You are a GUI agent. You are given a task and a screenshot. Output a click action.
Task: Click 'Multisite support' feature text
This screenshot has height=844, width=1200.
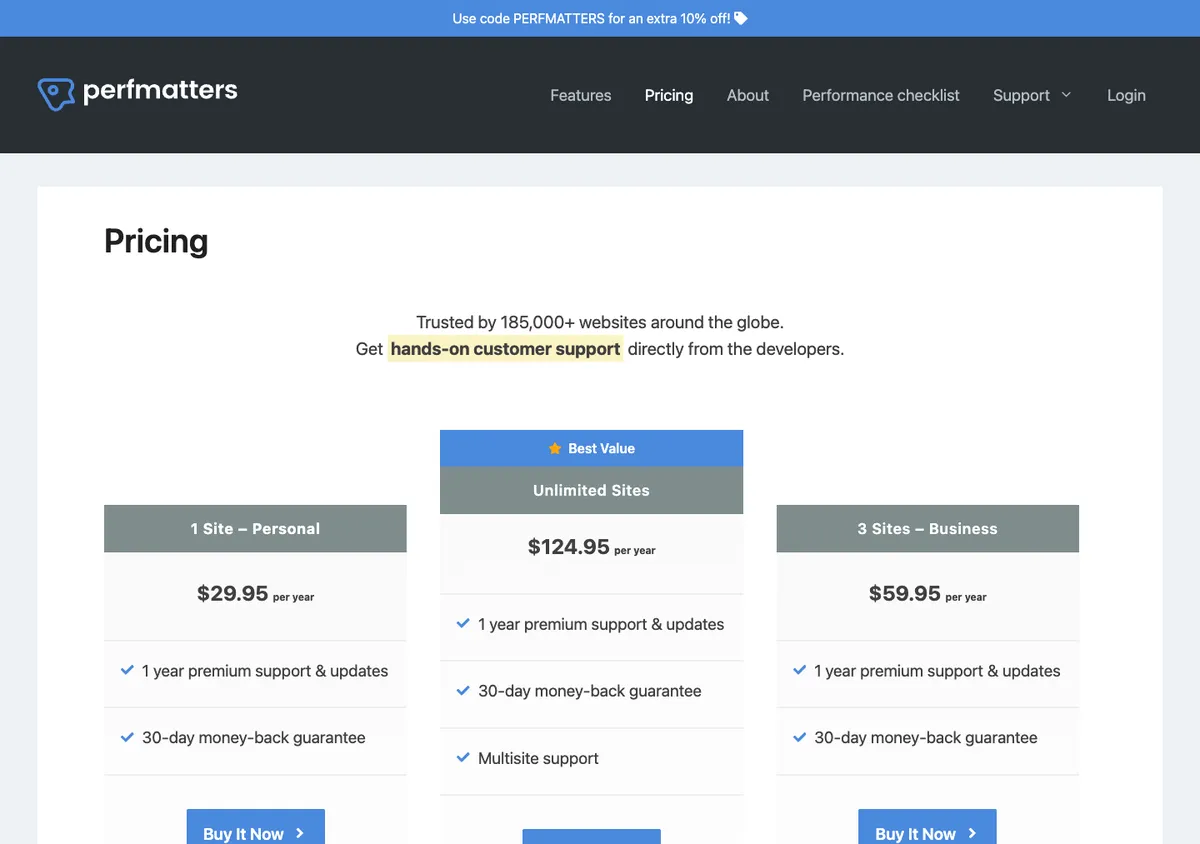[x=538, y=758]
